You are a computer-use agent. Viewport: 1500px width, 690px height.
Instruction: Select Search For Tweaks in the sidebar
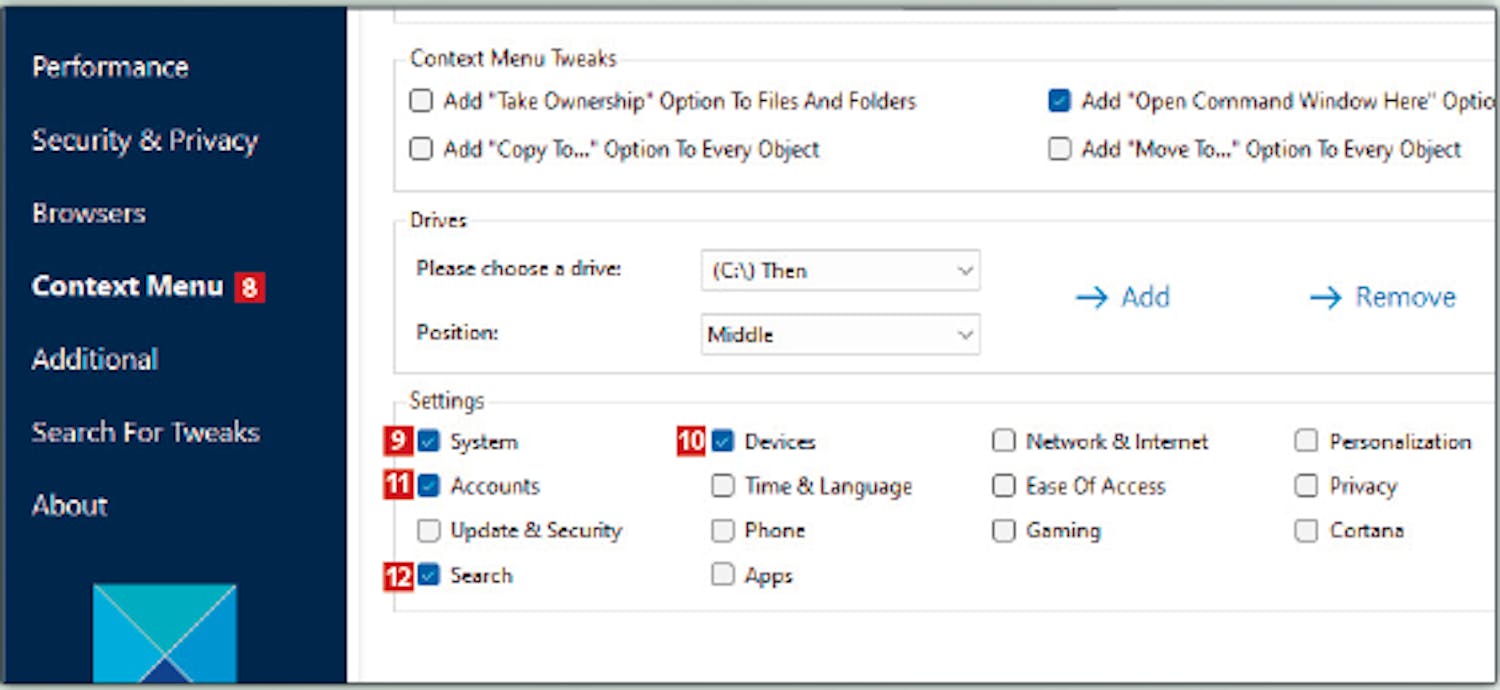(146, 432)
